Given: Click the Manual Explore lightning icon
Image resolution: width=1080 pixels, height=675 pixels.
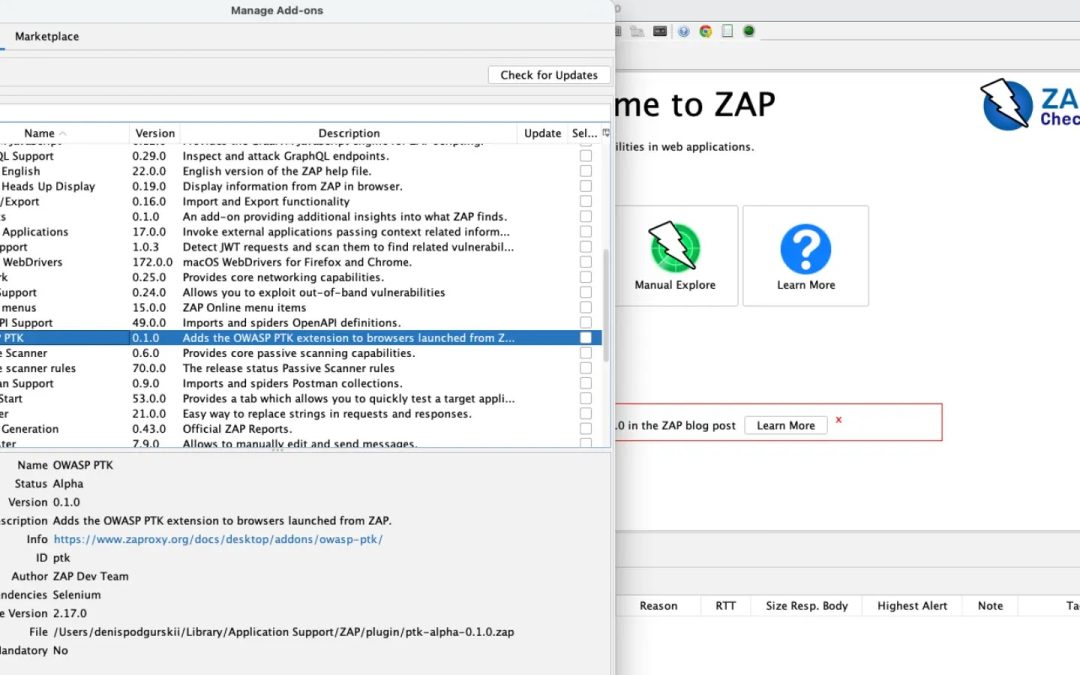Looking at the screenshot, I should coord(676,245).
